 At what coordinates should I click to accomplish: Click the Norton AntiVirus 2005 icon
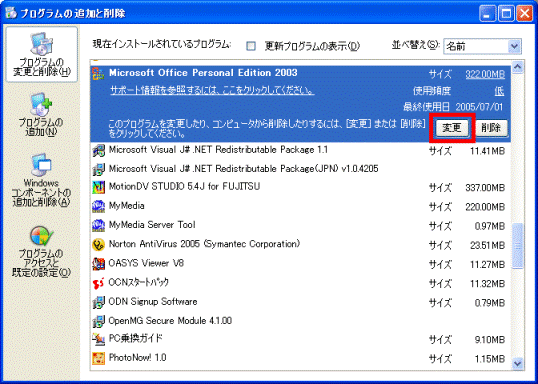tap(98, 244)
